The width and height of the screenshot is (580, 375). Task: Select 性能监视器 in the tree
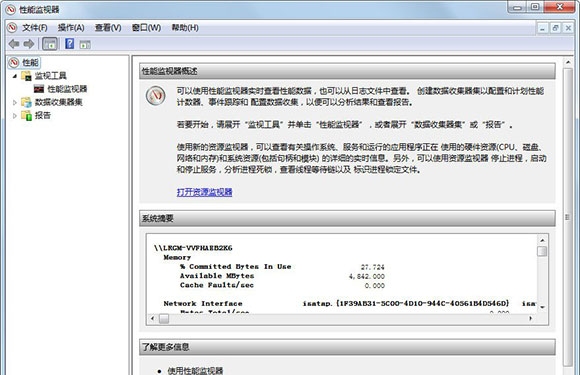[67, 89]
